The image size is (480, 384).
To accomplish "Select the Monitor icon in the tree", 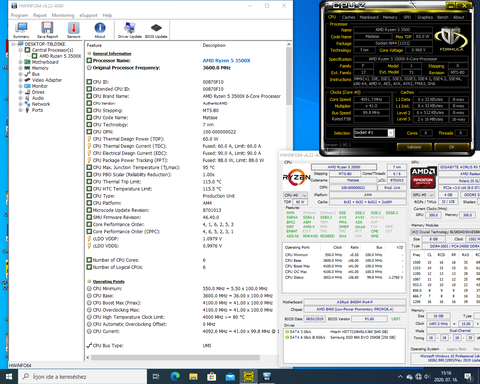I will pos(27,86).
